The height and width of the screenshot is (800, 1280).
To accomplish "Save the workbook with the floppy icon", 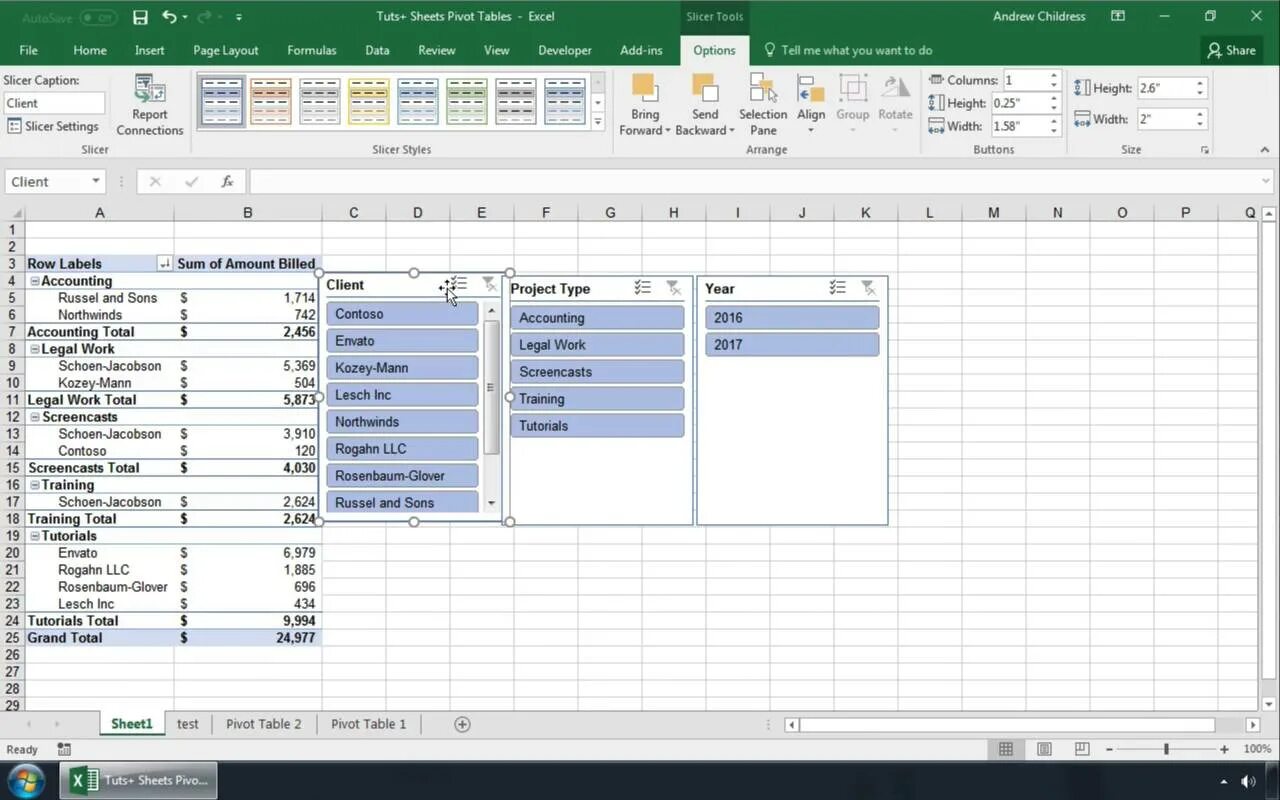I will (140, 17).
